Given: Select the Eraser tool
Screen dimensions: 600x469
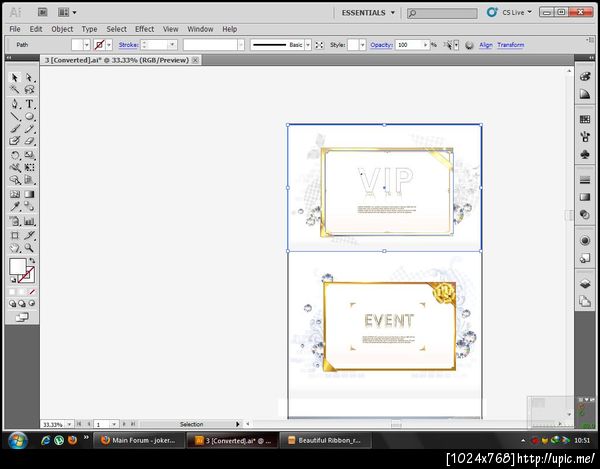Looking at the screenshot, I should pyautogui.click(x=29, y=141).
